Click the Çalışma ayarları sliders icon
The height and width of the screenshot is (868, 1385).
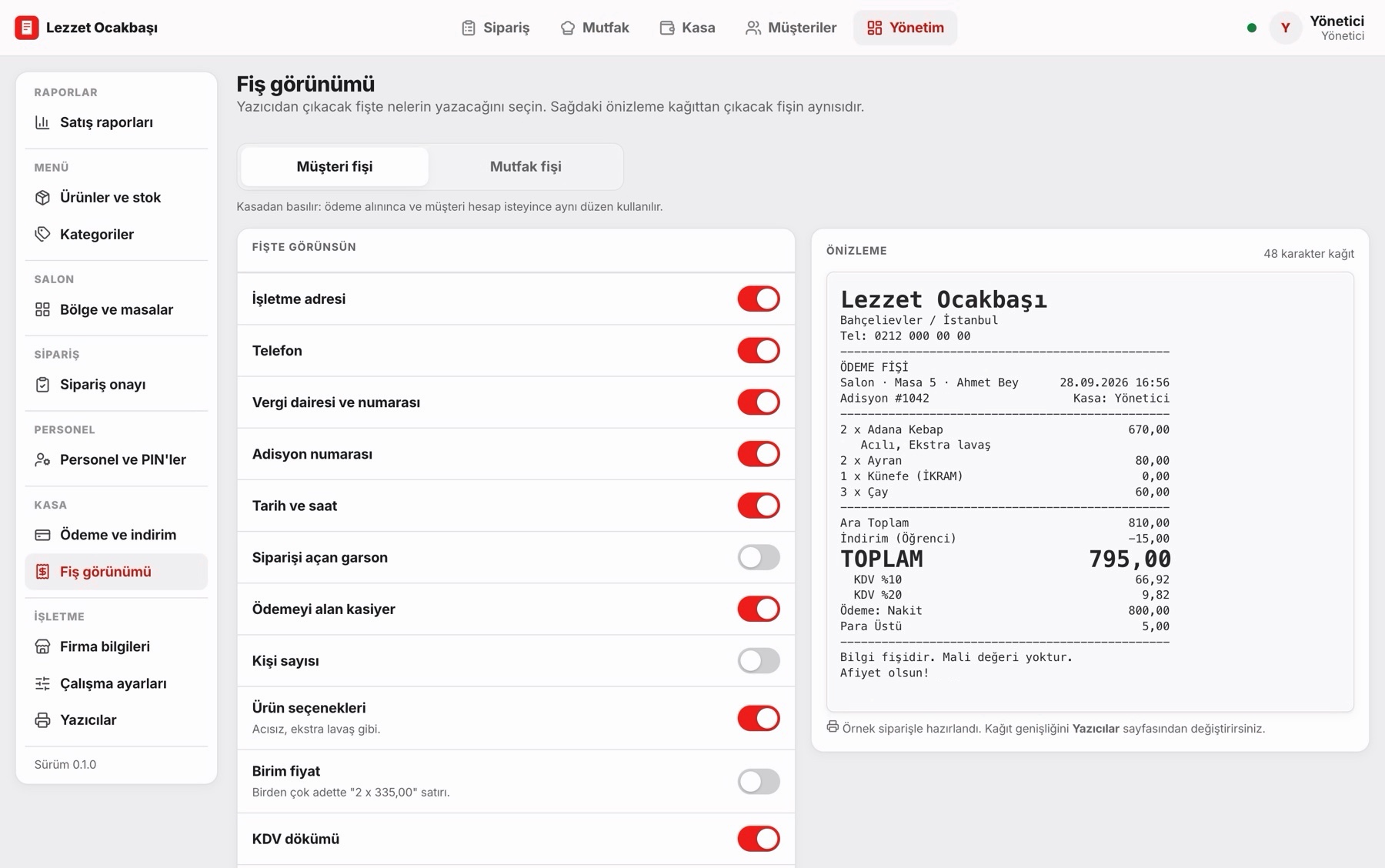tap(42, 683)
